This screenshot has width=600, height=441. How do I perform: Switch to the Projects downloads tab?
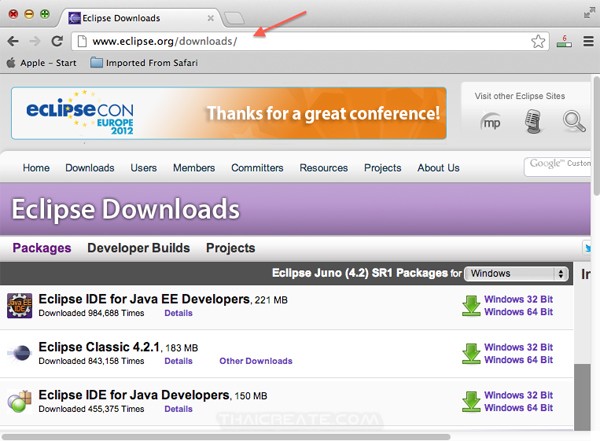coord(230,248)
